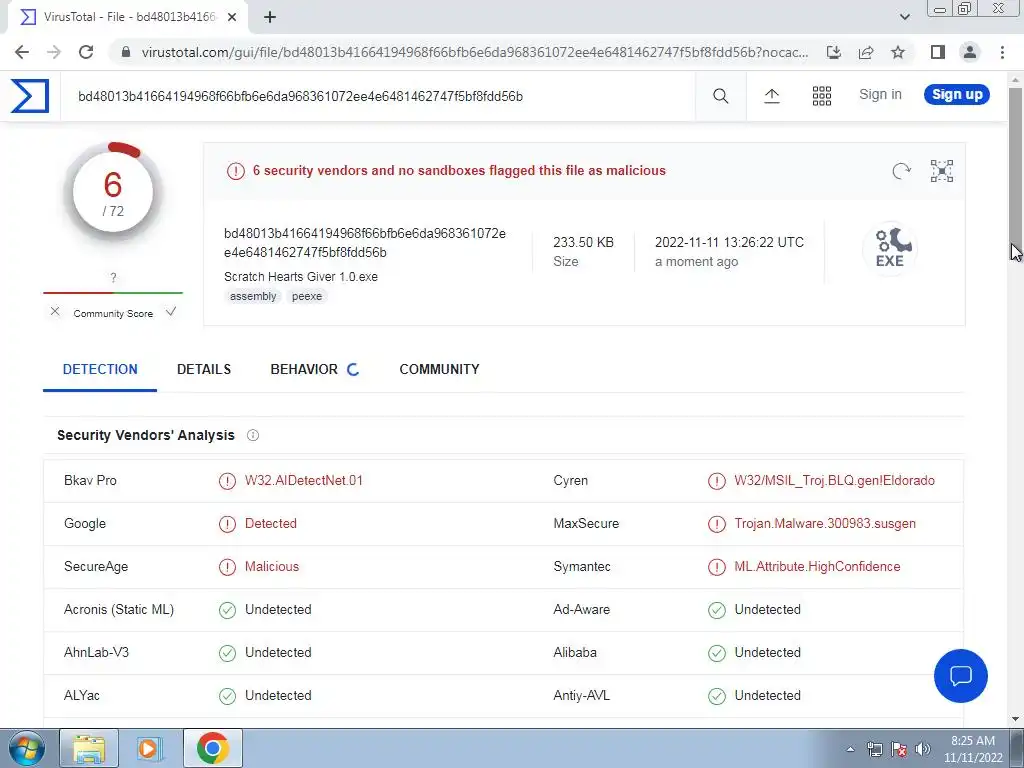Toggle the browser side panel
This screenshot has width=1024, height=768.
click(938, 52)
